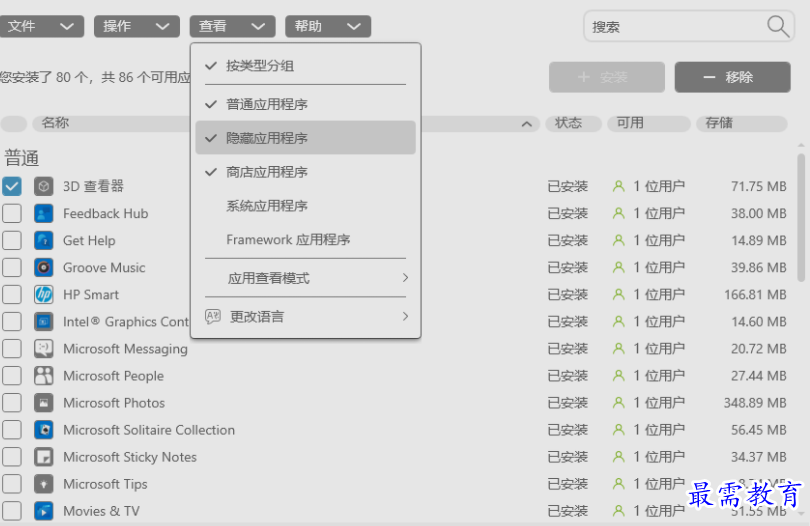Click the Microsoft Messaging app icon
Image resolution: width=810 pixels, height=526 pixels.
[x=43, y=349]
